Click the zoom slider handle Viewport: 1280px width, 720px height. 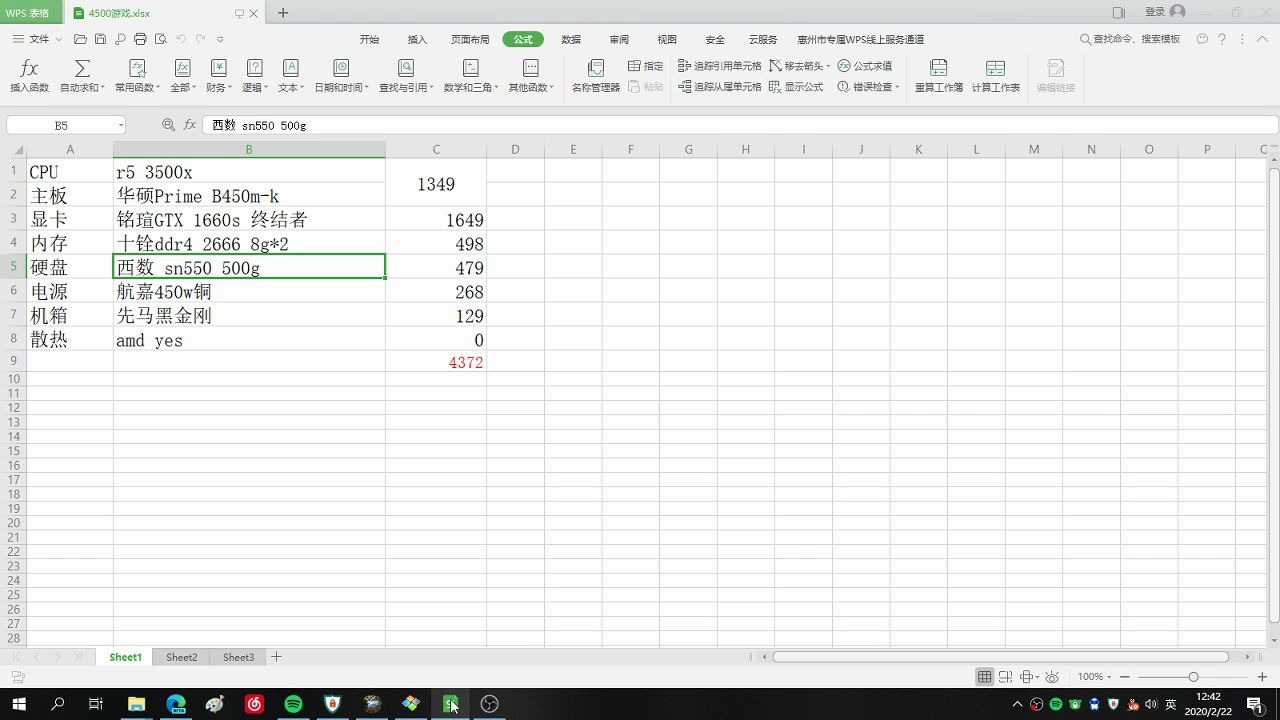click(1193, 677)
